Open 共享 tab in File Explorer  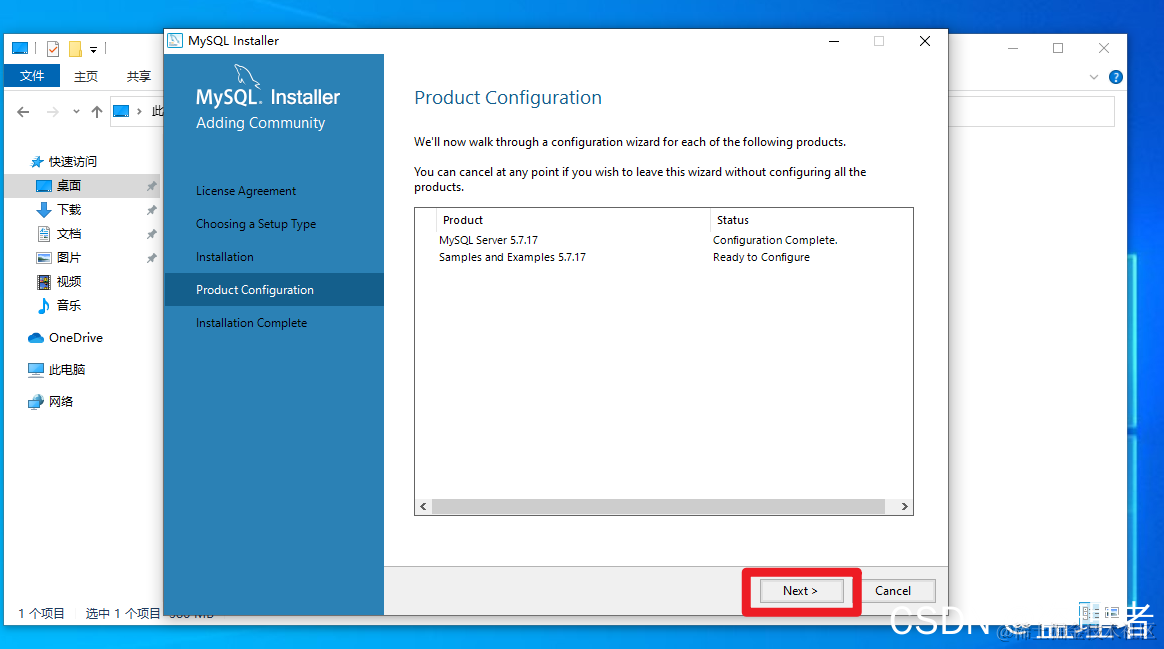click(x=139, y=76)
